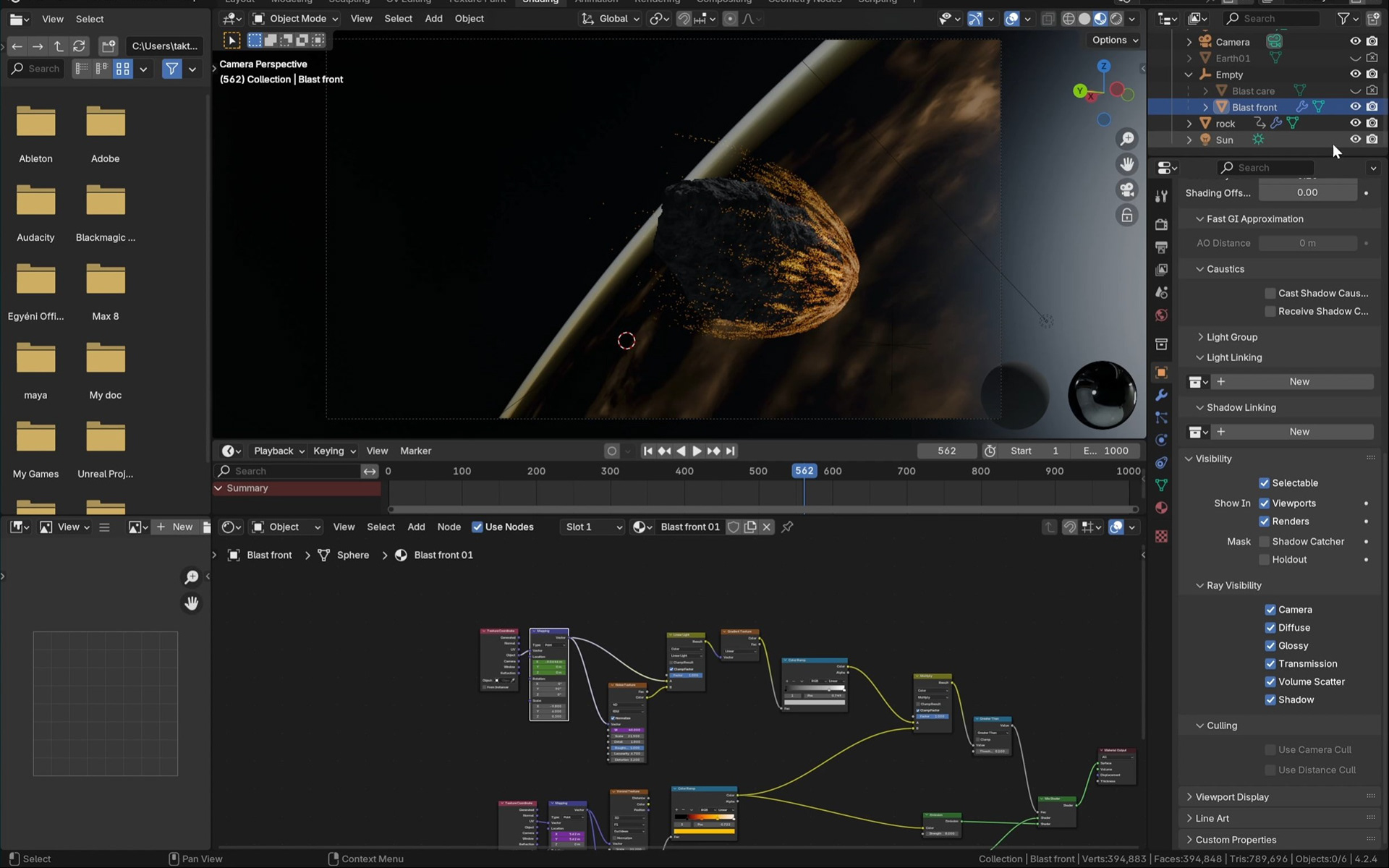This screenshot has height=868, width=1389.
Task: Click the lock camera to view icon
Action: [x=1127, y=215]
